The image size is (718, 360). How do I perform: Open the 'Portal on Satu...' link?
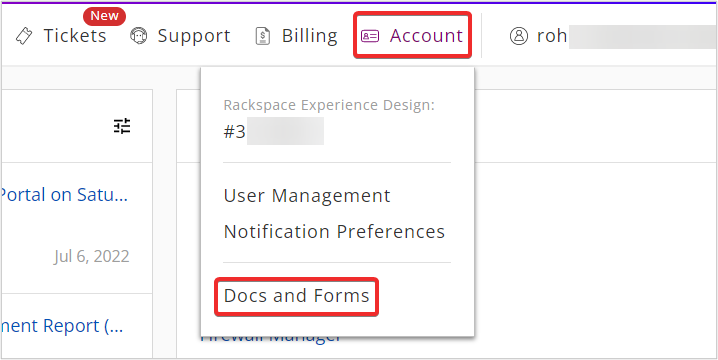(x=64, y=195)
